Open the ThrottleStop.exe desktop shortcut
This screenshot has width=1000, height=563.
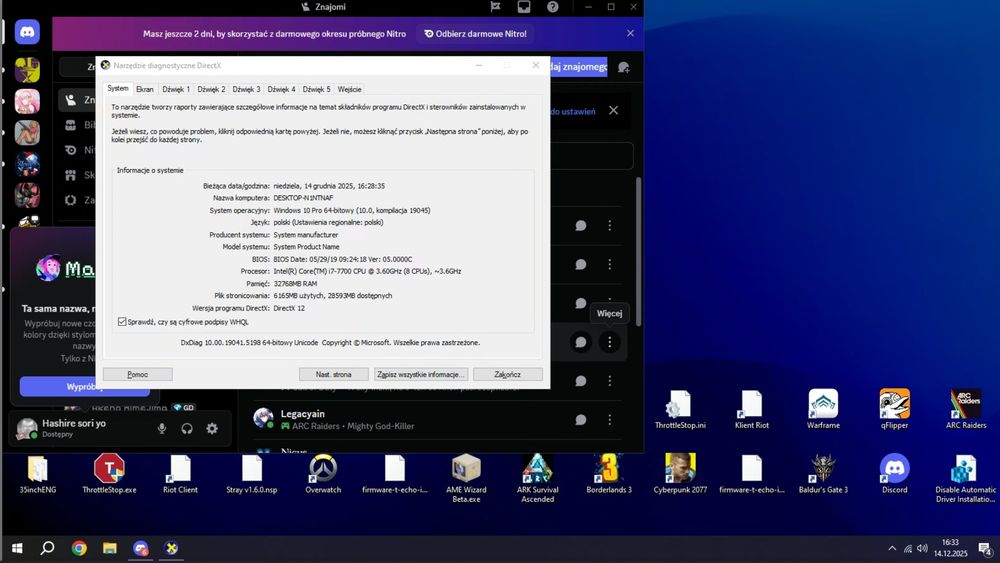[x=109, y=474]
